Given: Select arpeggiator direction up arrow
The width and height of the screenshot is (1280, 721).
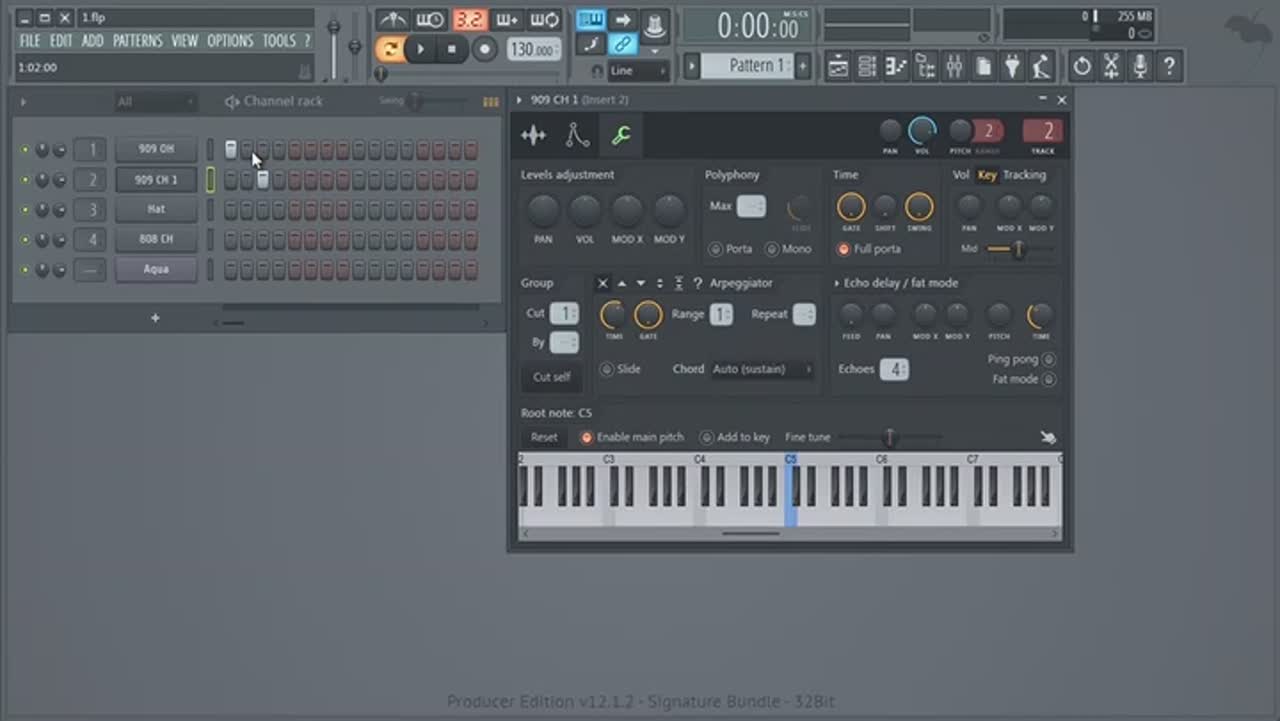Looking at the screenshot, I should (x=622, y=283).
